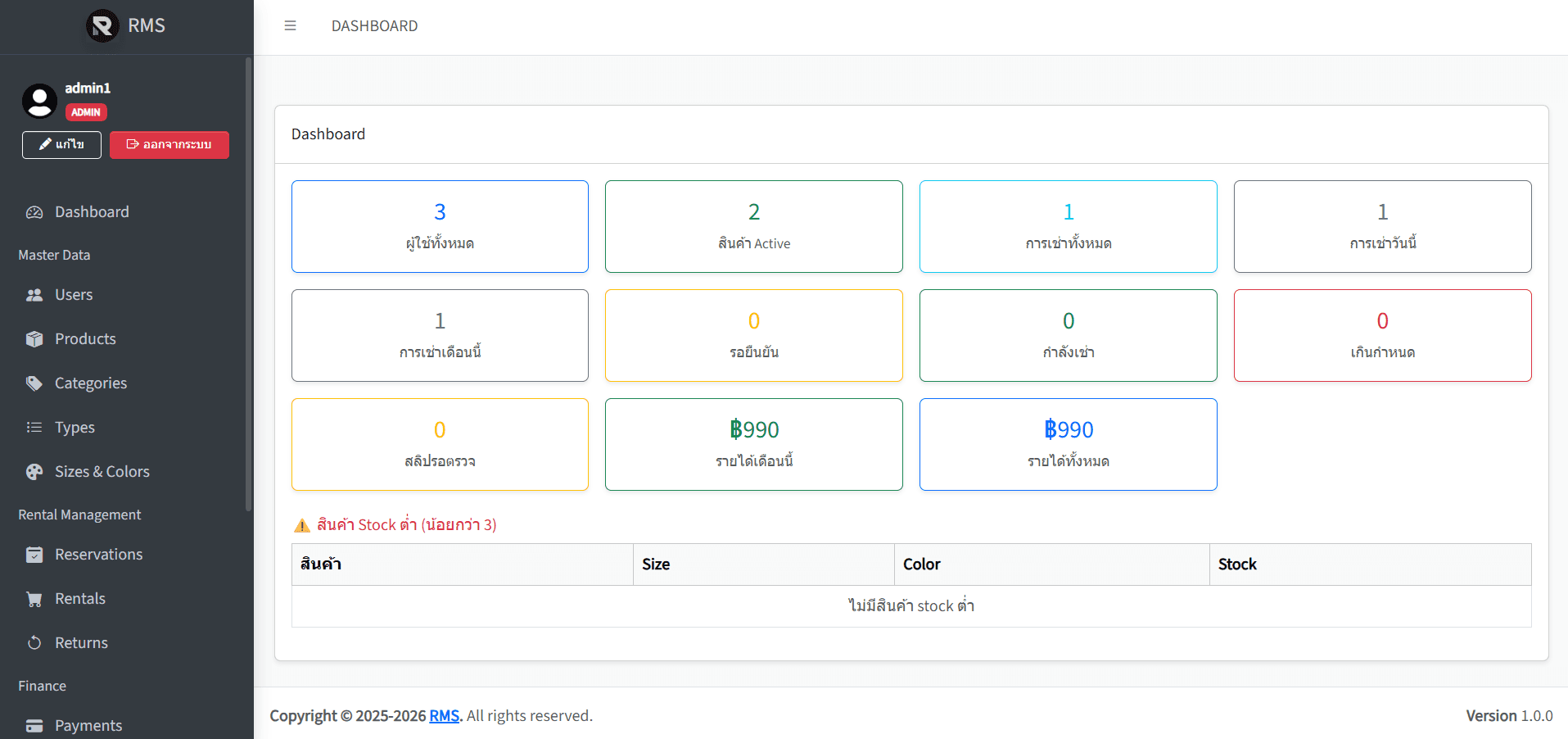Click the Categories tag icon

34,383
